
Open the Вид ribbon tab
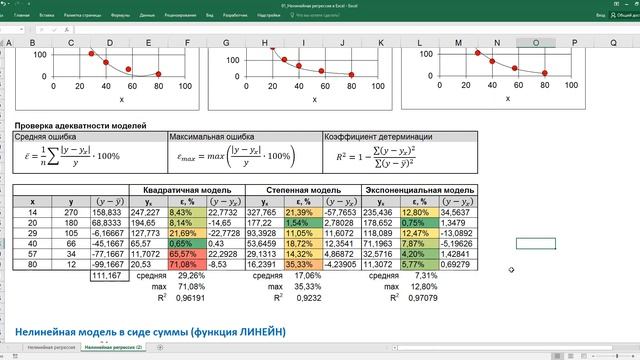click(x=209, y=15)
